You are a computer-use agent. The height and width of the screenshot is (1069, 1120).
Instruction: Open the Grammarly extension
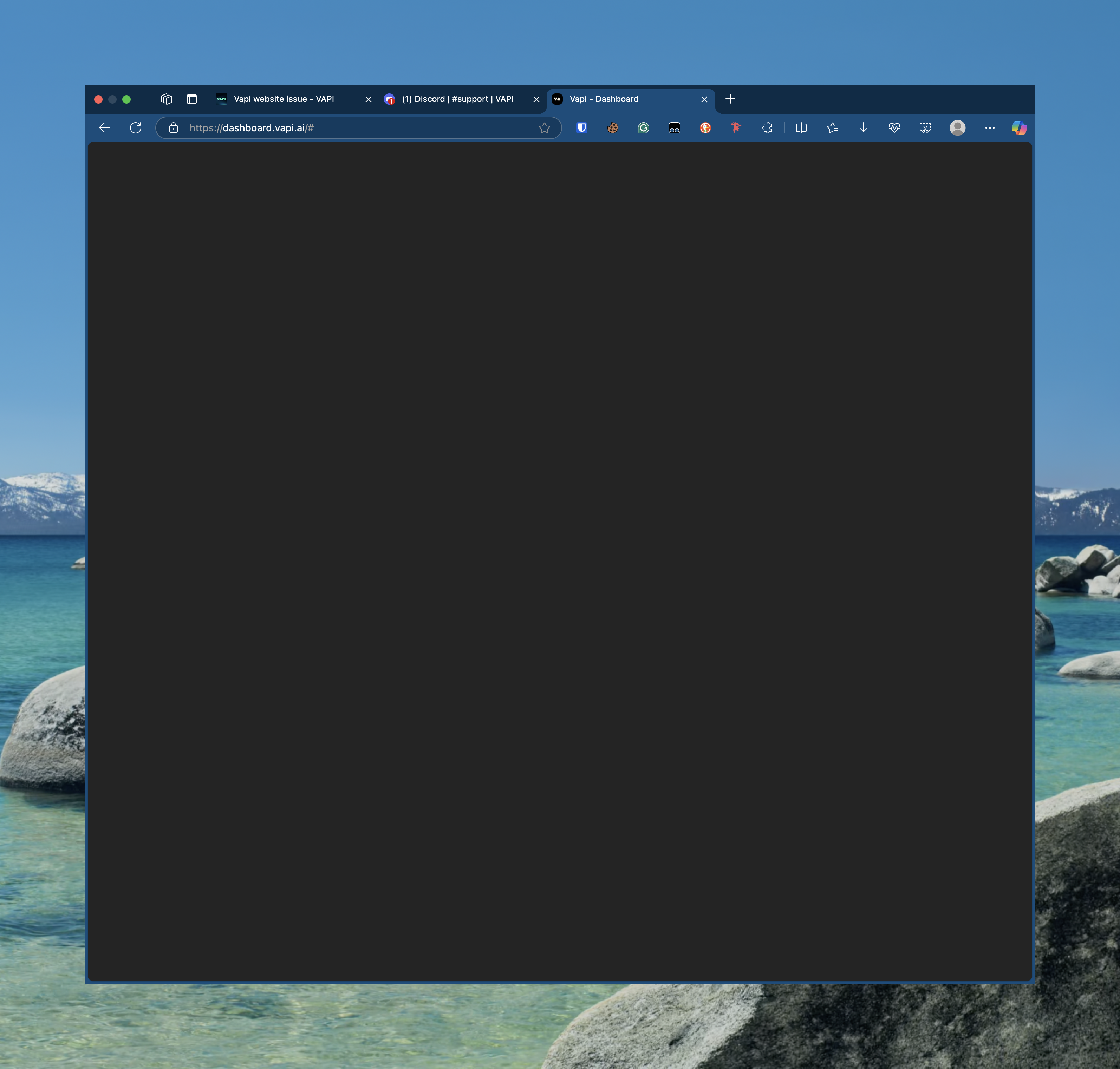pos(643,127)
